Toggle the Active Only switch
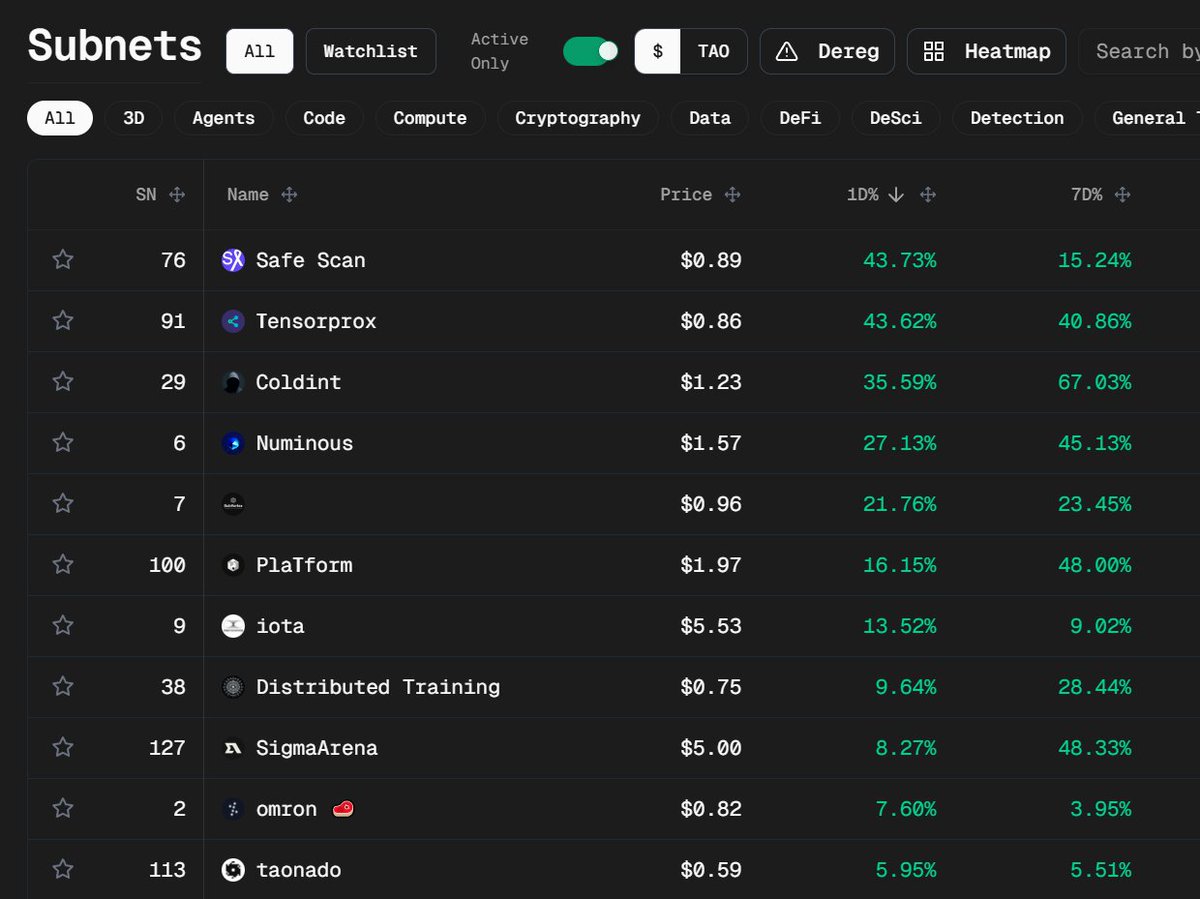 pyautogui.click(x=590, y=51)
